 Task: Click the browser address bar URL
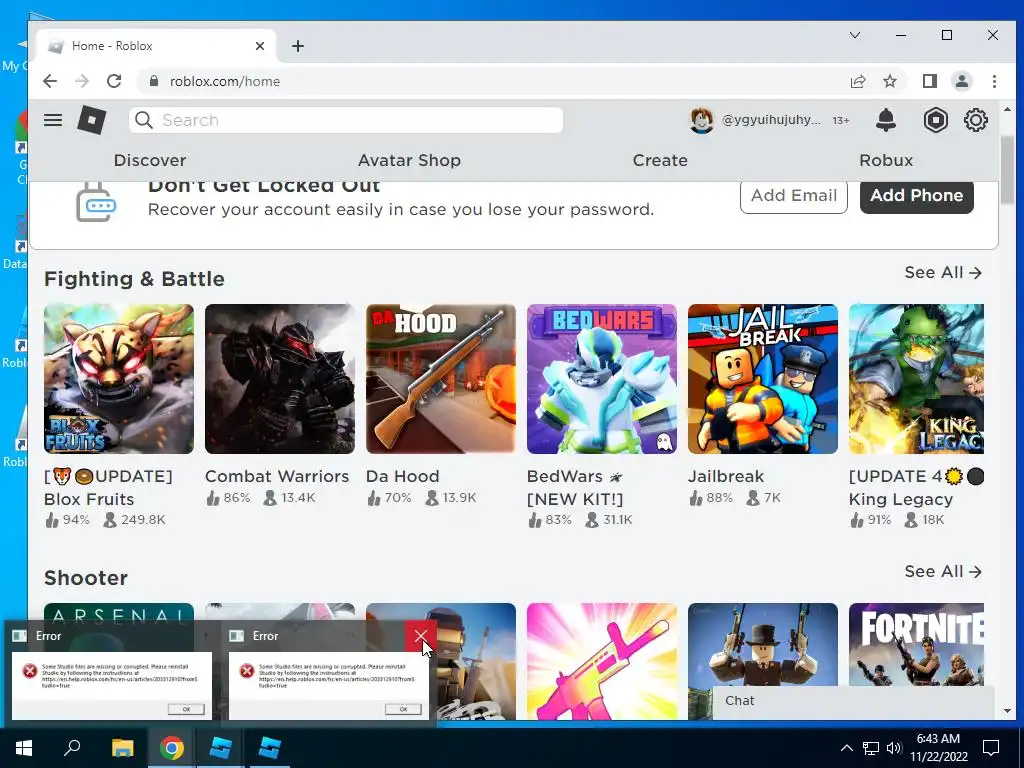[x=225, y=81]
